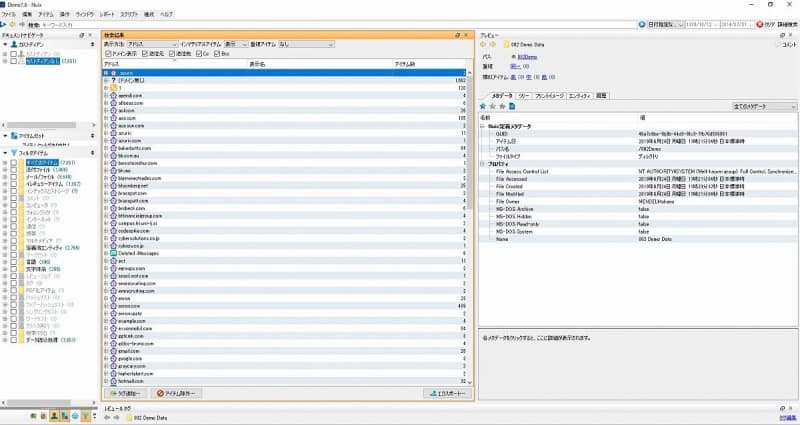Click the custodian person icon in navigator header
Viewport: 800px width, 425px height.
click(x=14, y=44)
